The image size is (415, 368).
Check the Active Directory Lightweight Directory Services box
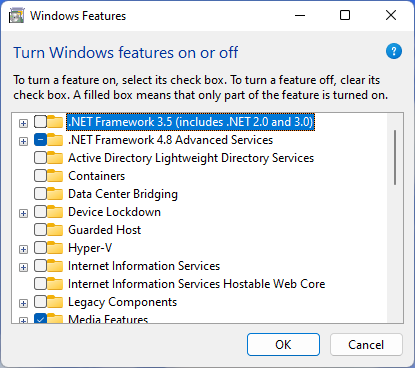40,158
